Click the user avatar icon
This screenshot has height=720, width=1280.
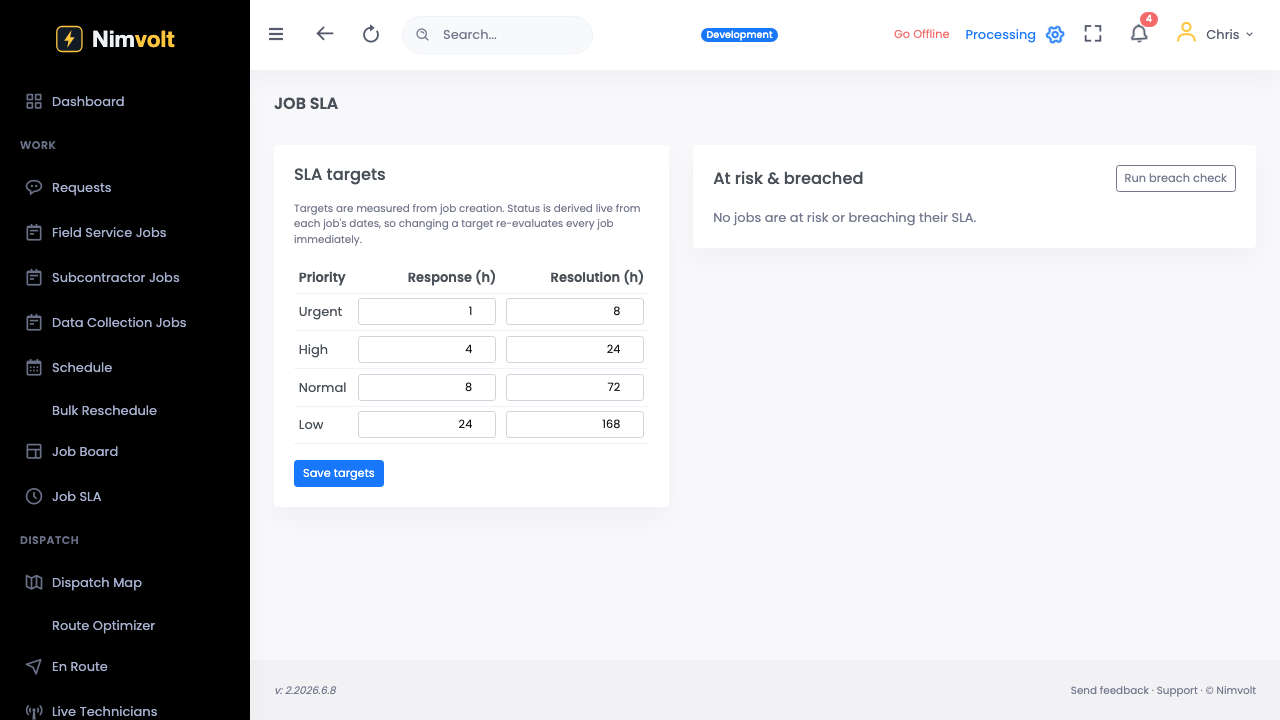click(1186, 33)
